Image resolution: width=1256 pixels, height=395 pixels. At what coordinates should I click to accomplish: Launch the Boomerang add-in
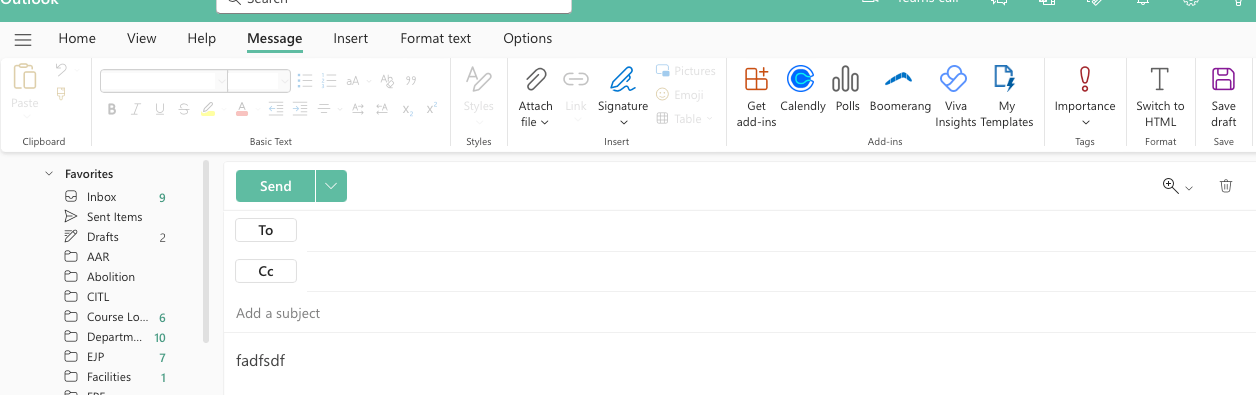click(x=900, y=89)
